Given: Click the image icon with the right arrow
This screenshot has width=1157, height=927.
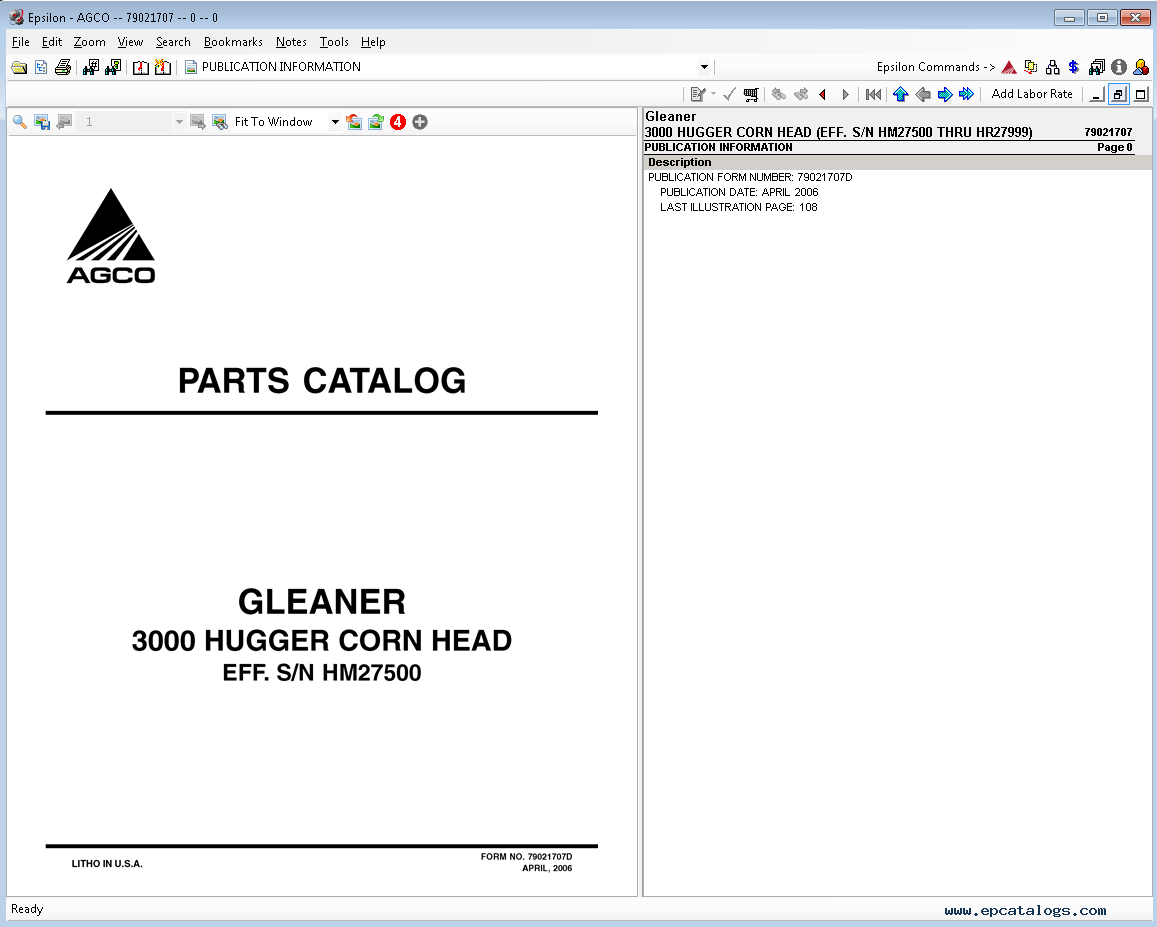Looking at the screenshot, I should click(198, 123).
